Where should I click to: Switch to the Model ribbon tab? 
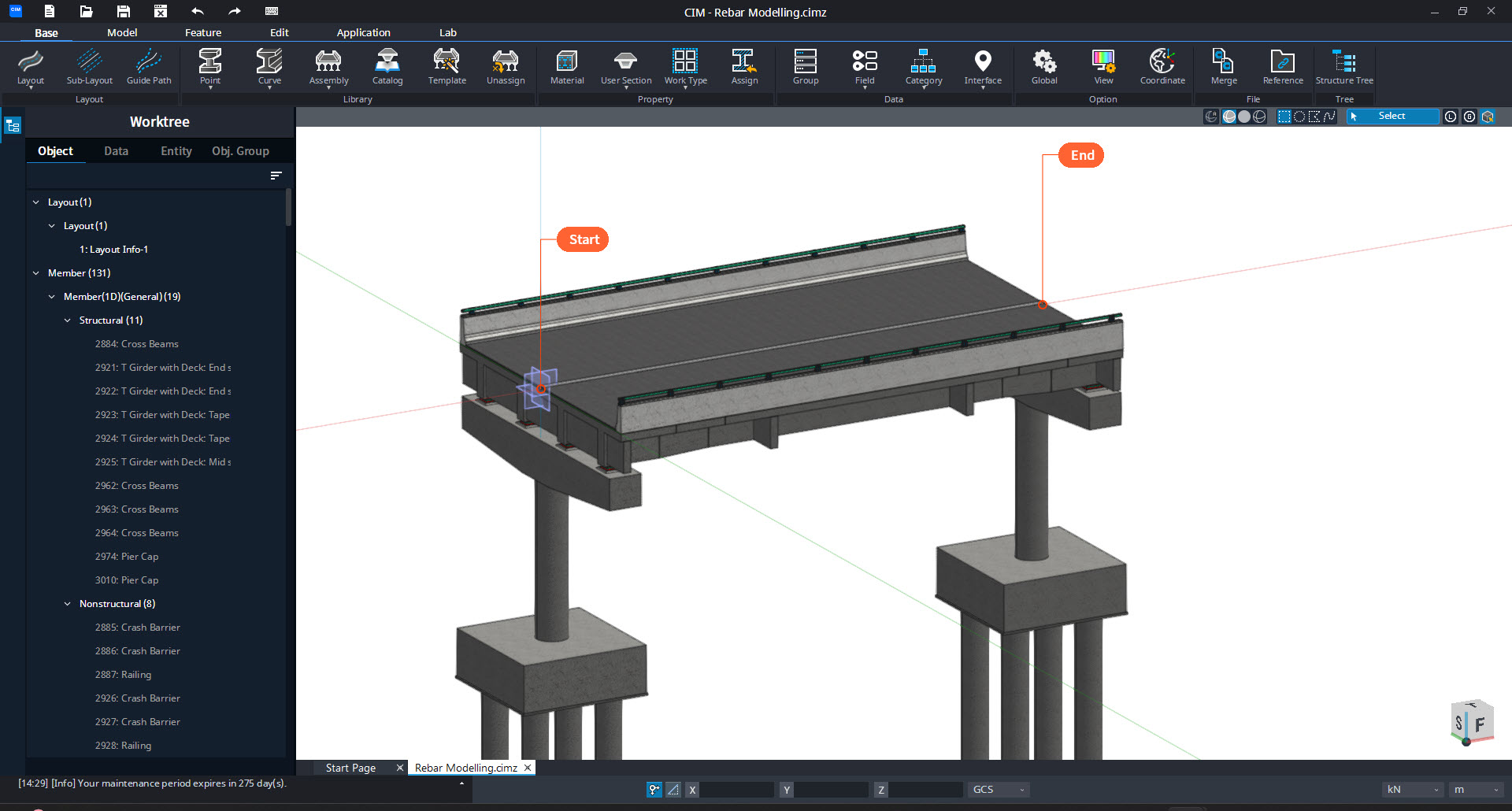[x=122, y=32]
